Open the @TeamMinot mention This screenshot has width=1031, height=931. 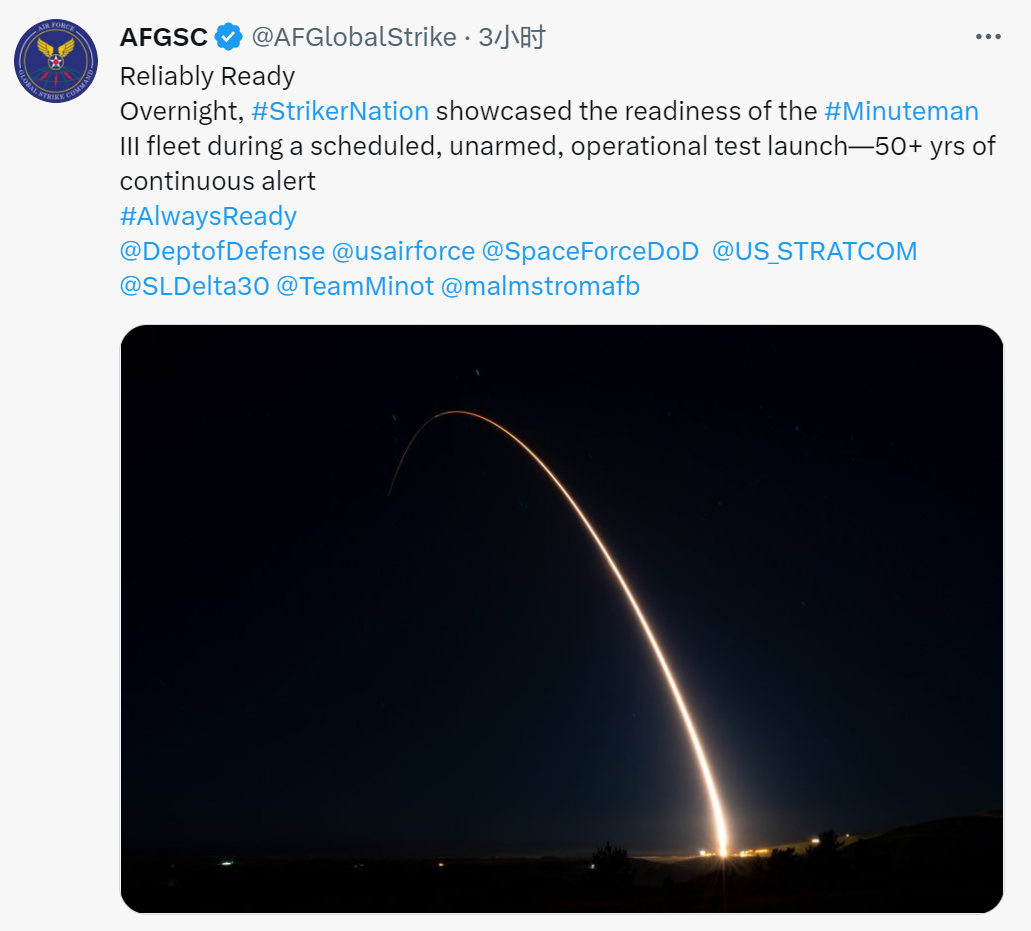[x=355, y=286]
